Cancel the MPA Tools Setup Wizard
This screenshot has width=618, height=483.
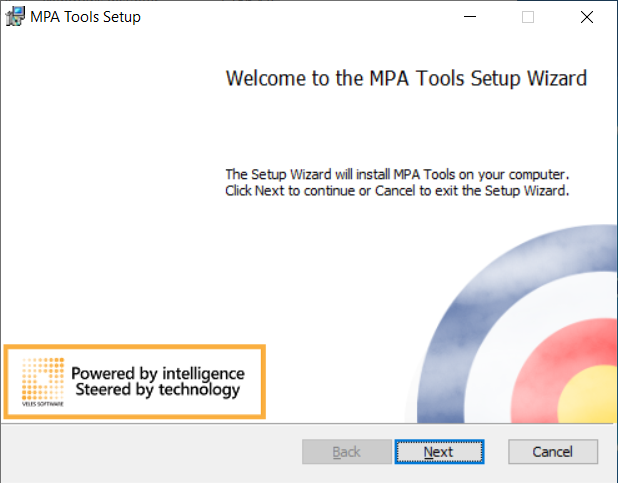coord(553,451)
